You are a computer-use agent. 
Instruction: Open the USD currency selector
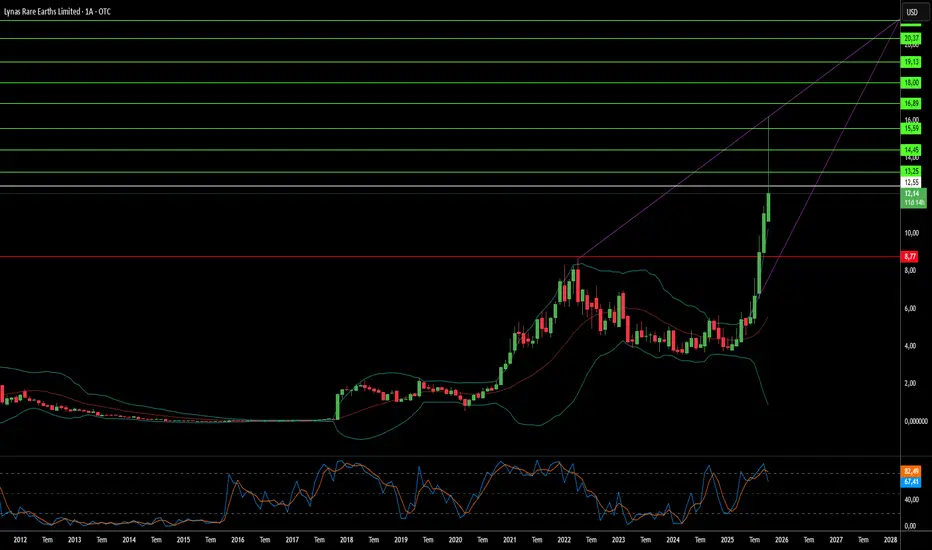[x=912, y=12]
